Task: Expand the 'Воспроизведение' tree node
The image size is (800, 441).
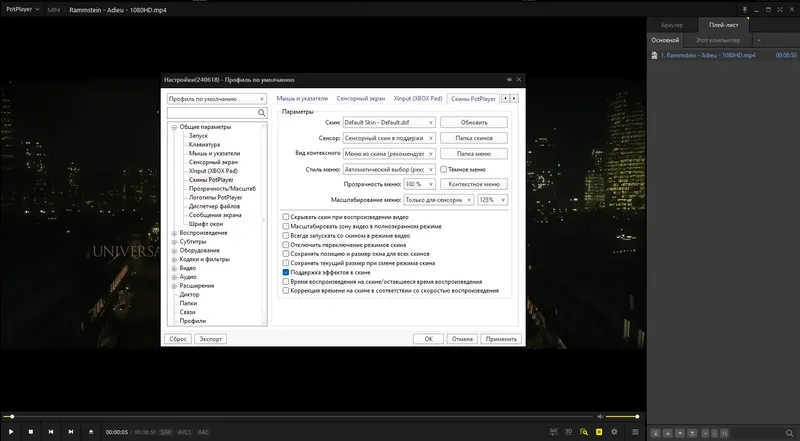Action: 174,233
